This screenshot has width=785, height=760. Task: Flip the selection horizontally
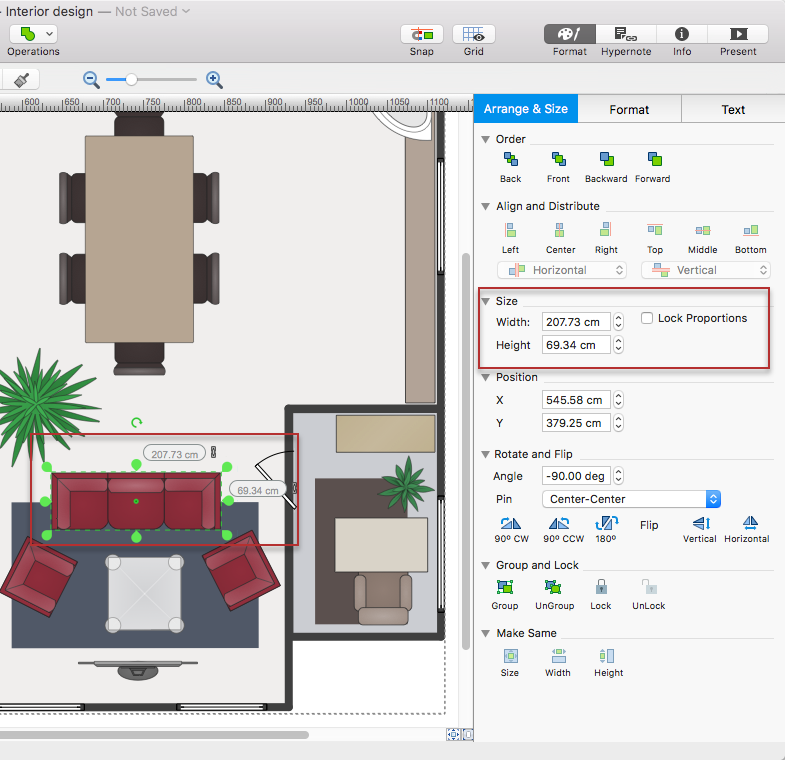click(747, 524)
